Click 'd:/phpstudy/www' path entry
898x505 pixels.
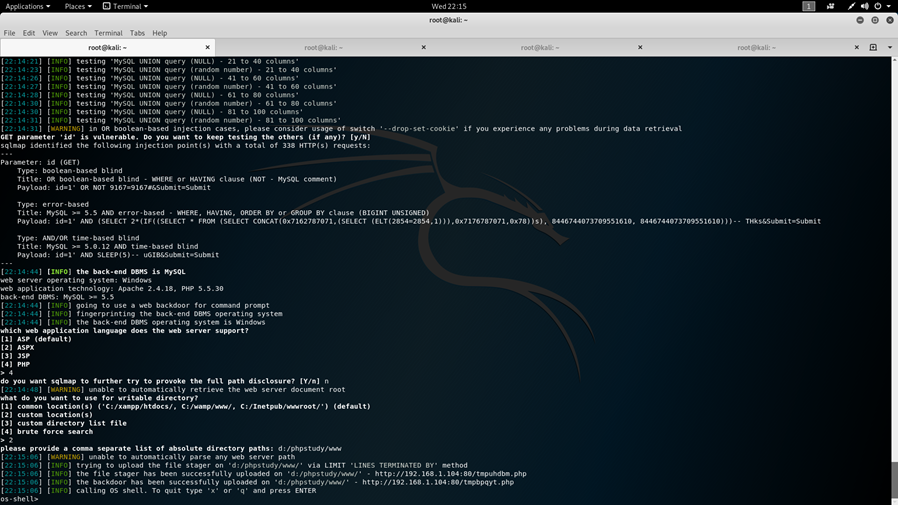tap(310, 449)
